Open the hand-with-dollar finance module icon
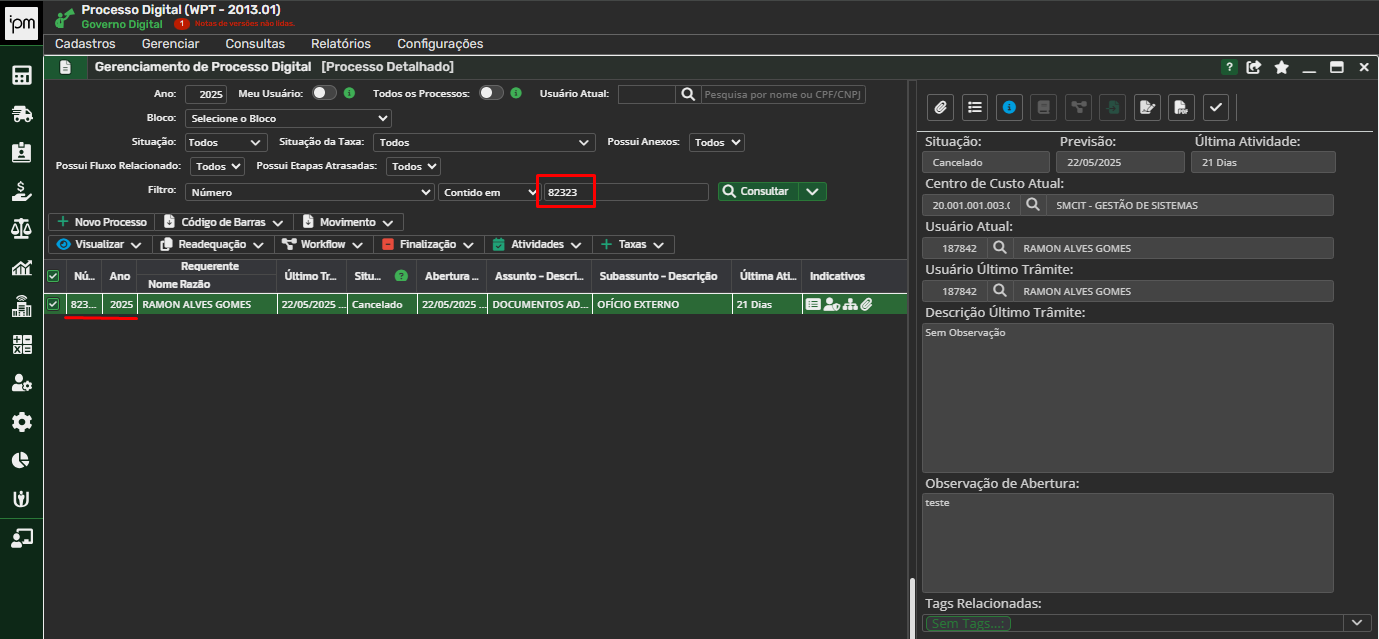 (22, 191)
